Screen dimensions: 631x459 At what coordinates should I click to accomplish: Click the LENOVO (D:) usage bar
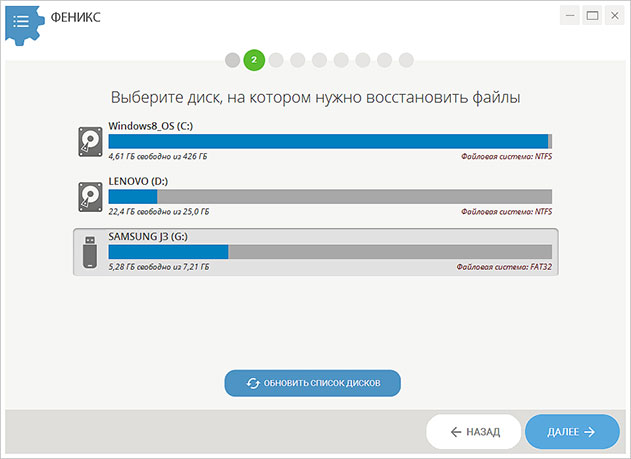pos(330,197)
